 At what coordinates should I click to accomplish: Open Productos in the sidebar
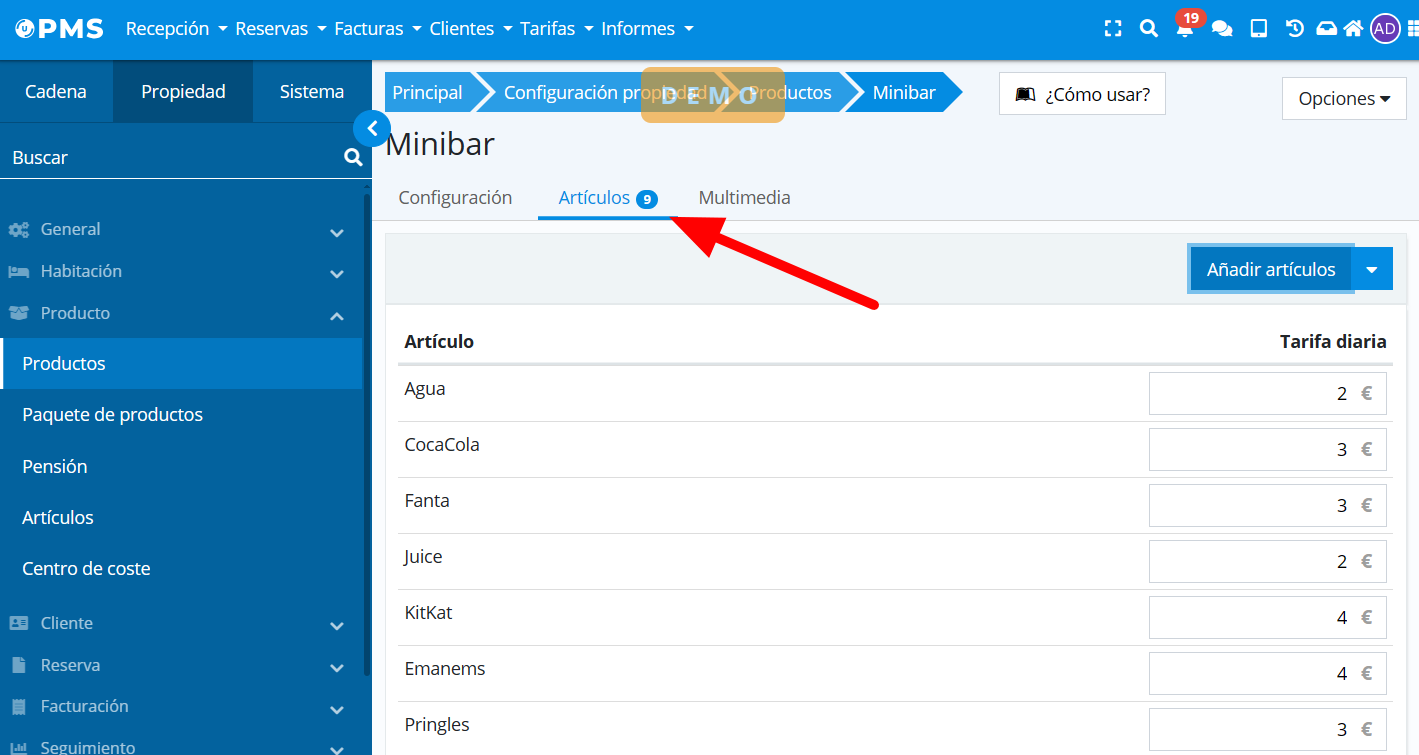[x=181, y=363]
